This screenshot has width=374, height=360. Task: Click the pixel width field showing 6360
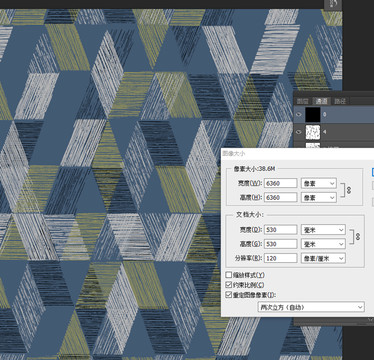pyautogui.click(x=280, y=183)
